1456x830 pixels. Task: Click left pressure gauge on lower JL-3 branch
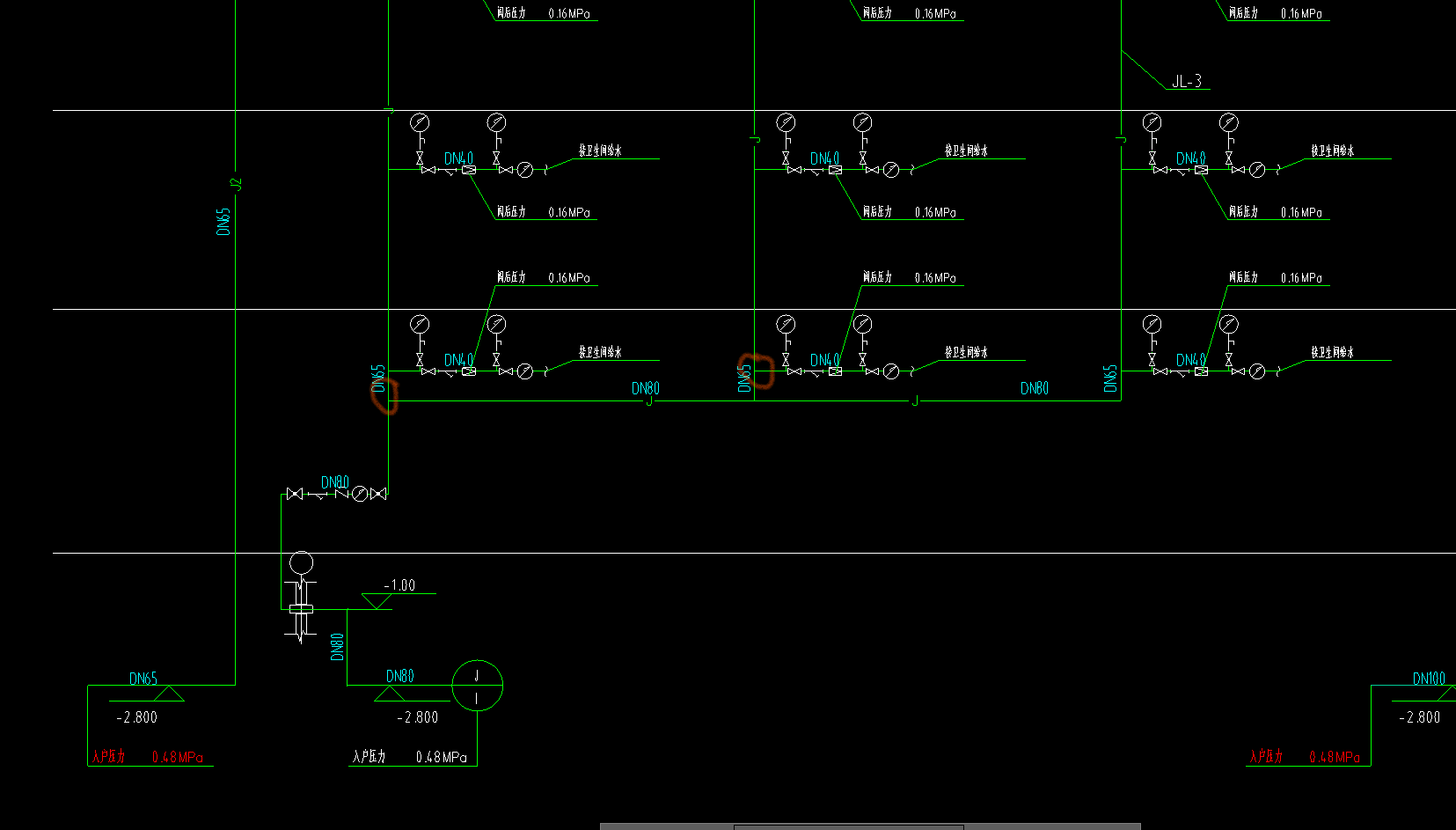1152,324
